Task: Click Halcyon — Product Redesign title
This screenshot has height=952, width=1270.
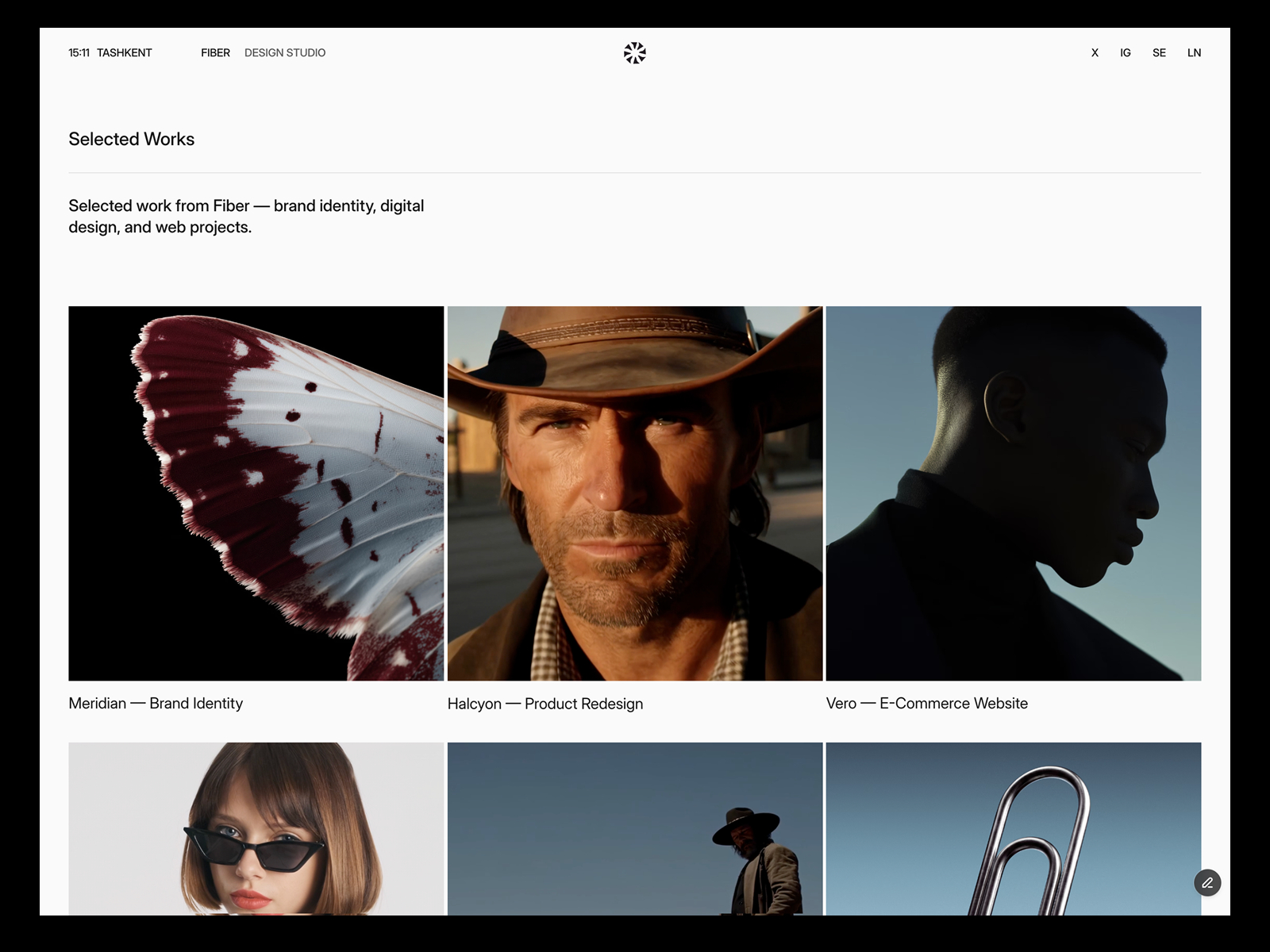Action: [x=545, y=704]
